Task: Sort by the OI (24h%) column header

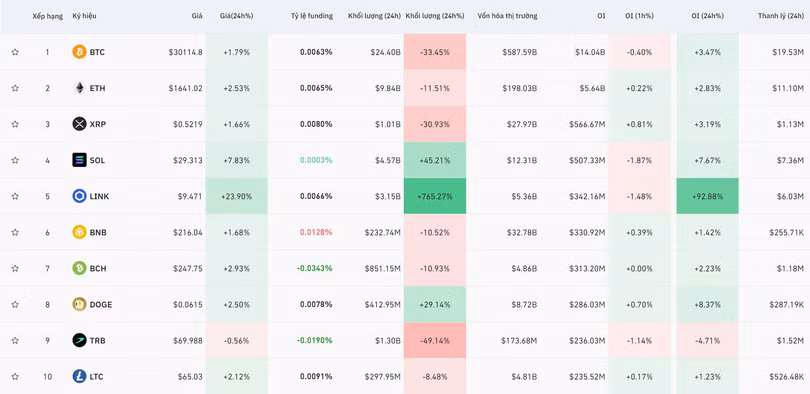Action: pyautogui.click(x=707, y=16)
